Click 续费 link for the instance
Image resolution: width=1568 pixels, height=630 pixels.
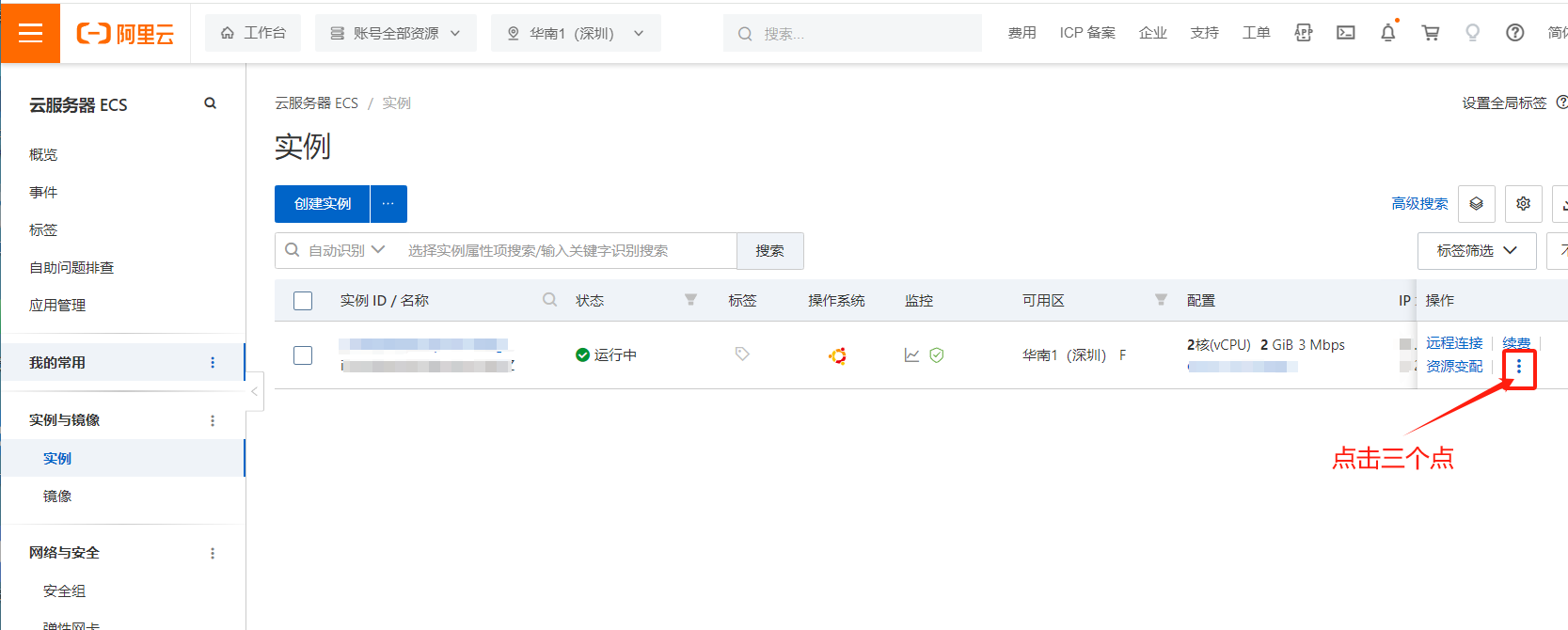tap(1516, 343)
